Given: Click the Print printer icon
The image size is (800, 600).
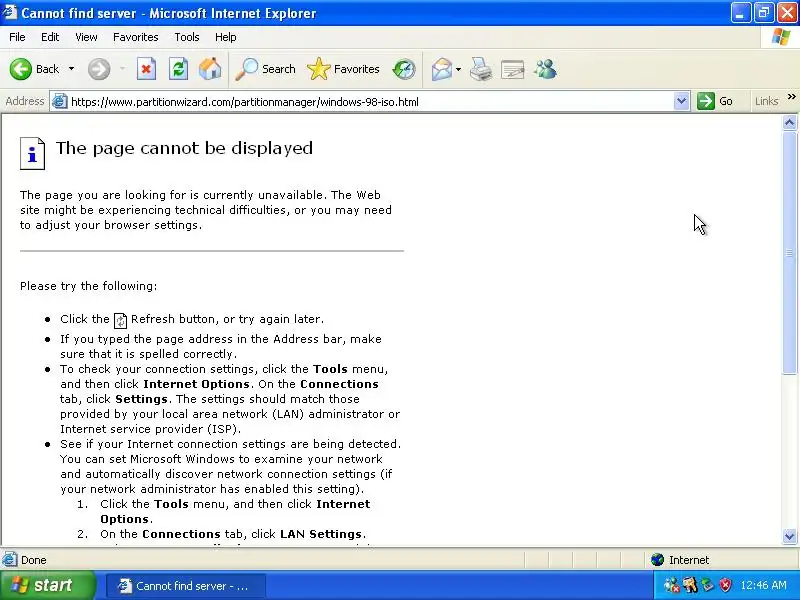Looking at the screenshot, I should click(x=481, y=69).
